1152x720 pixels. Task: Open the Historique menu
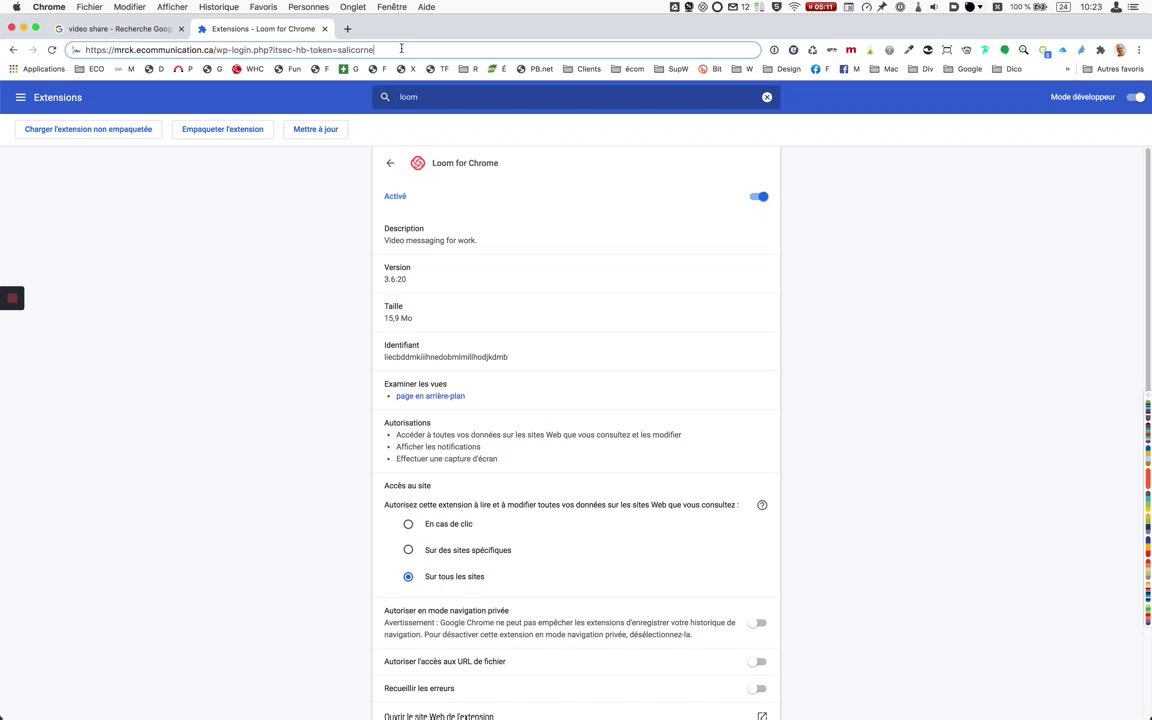[x=218, y=7]
